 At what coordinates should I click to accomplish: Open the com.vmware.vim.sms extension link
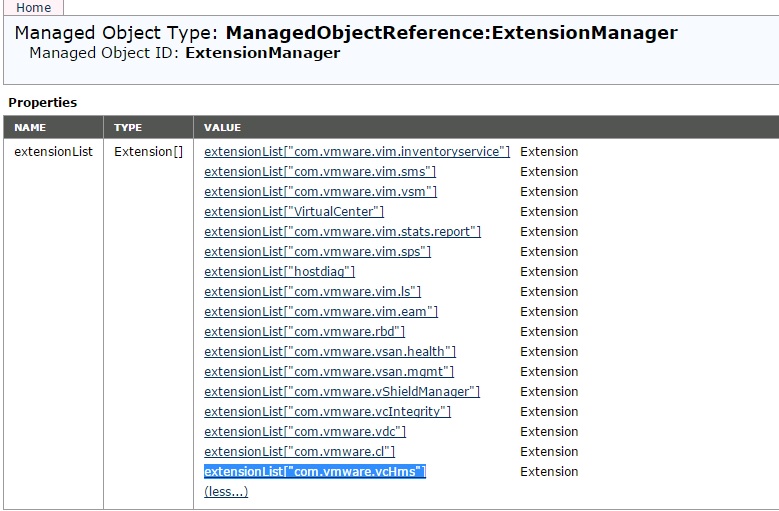pyautogui.click(x=320, y=172)
